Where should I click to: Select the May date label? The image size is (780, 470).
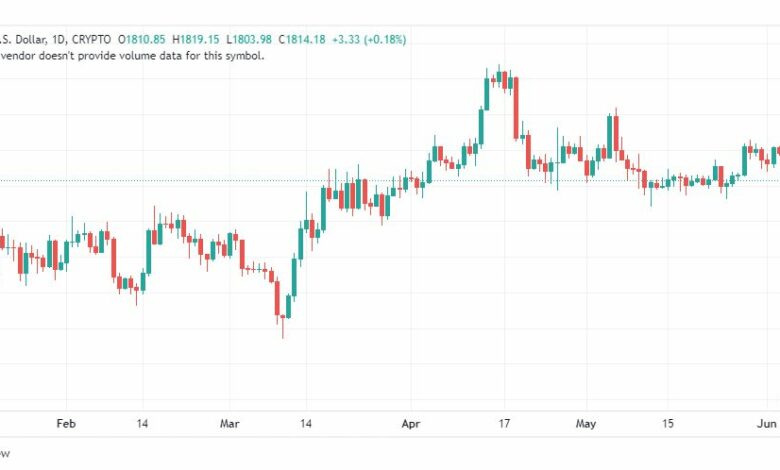tap(586, 424)
